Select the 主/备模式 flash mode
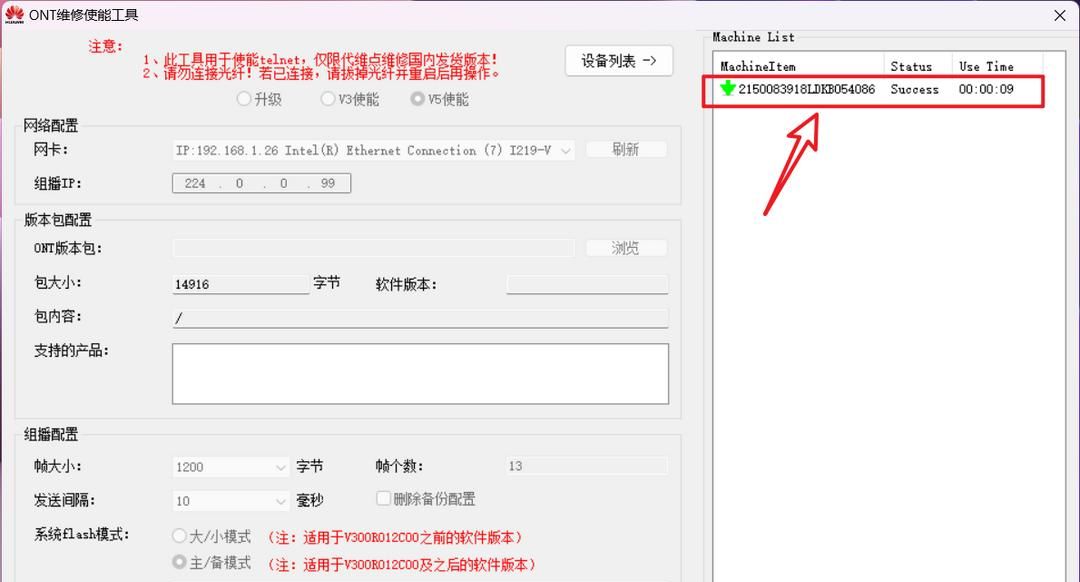This screenshot has height=582, width=1080. pos(179,562)
